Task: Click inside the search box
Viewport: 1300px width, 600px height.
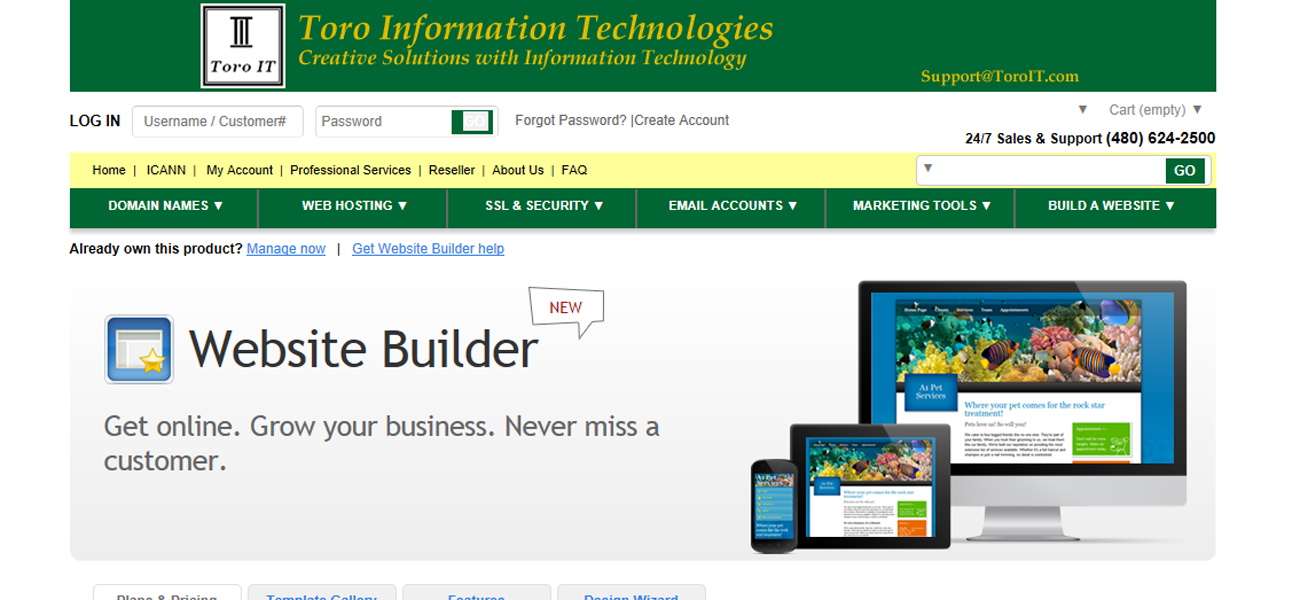Action: point(1052,170)
